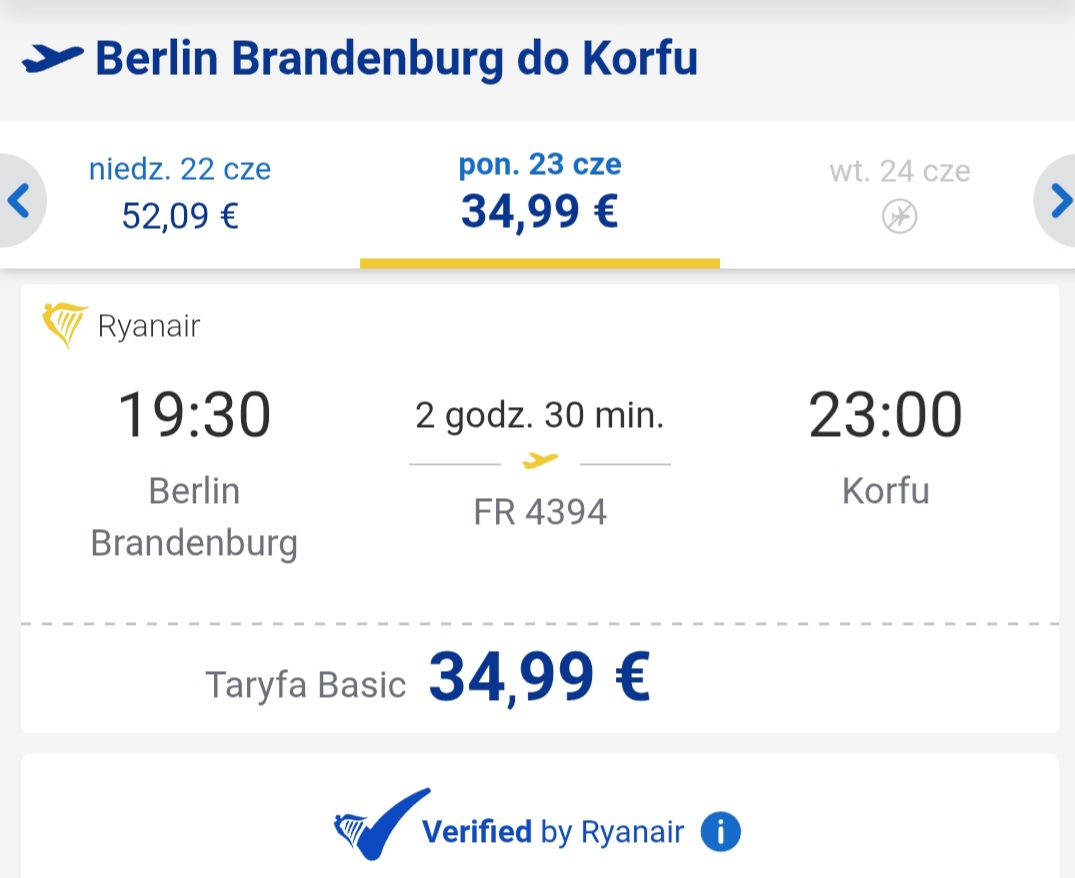This screenshot has height=878, width=1075.
Task: Click the 2 godz. 30 min. duration label
Action: tap(540, 416)
